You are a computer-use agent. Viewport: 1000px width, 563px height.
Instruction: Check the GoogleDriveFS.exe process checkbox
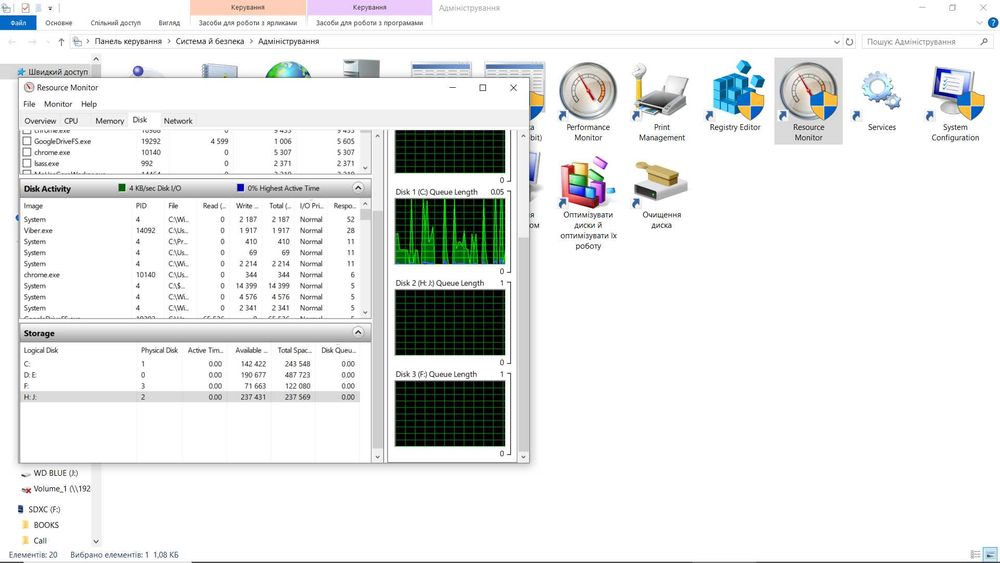point(27,142)
